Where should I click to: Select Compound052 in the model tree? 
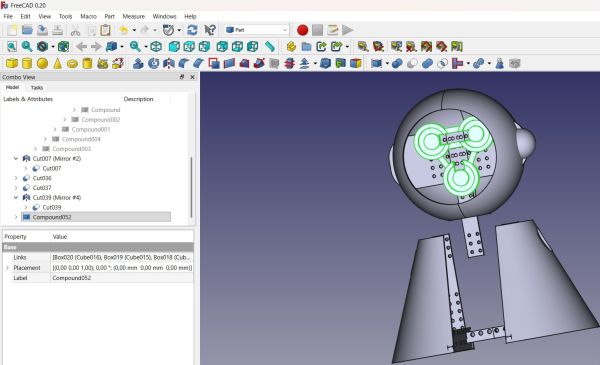click(x=52, y=217)
